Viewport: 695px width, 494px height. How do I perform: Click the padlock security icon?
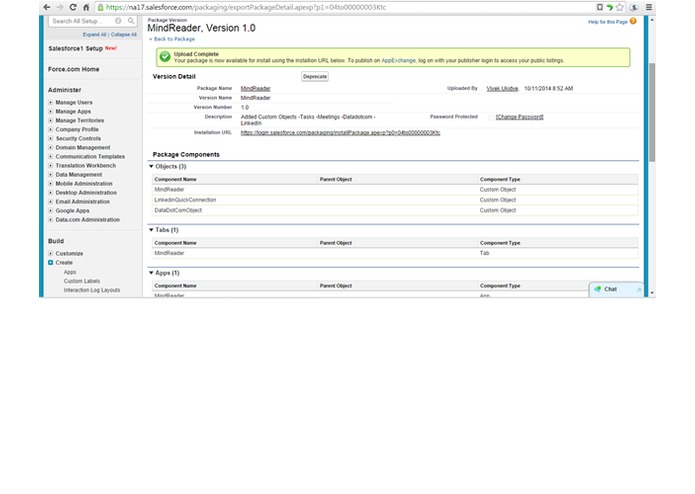(x=101, y=8)
